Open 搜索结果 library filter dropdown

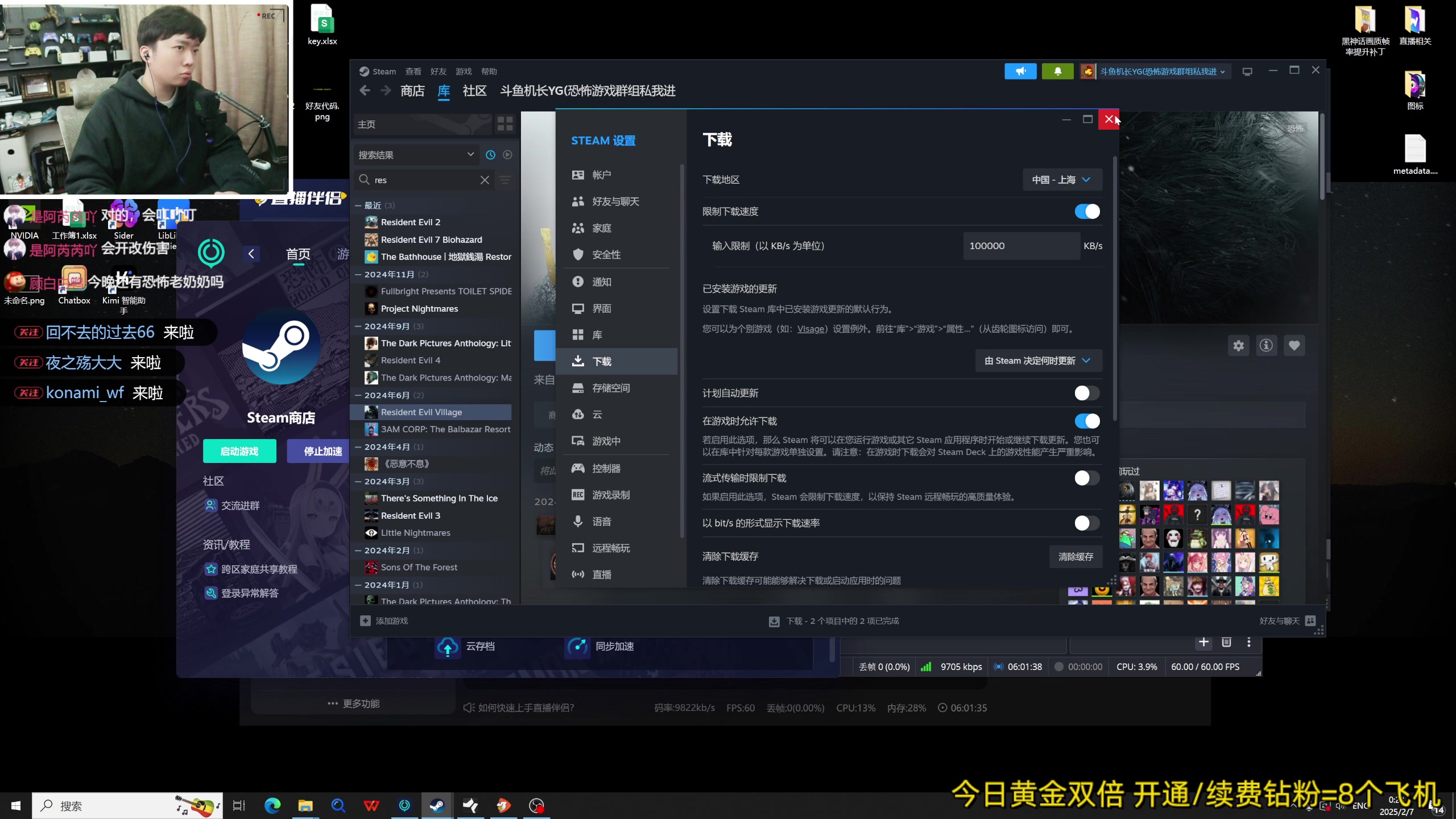pos(416,155)
